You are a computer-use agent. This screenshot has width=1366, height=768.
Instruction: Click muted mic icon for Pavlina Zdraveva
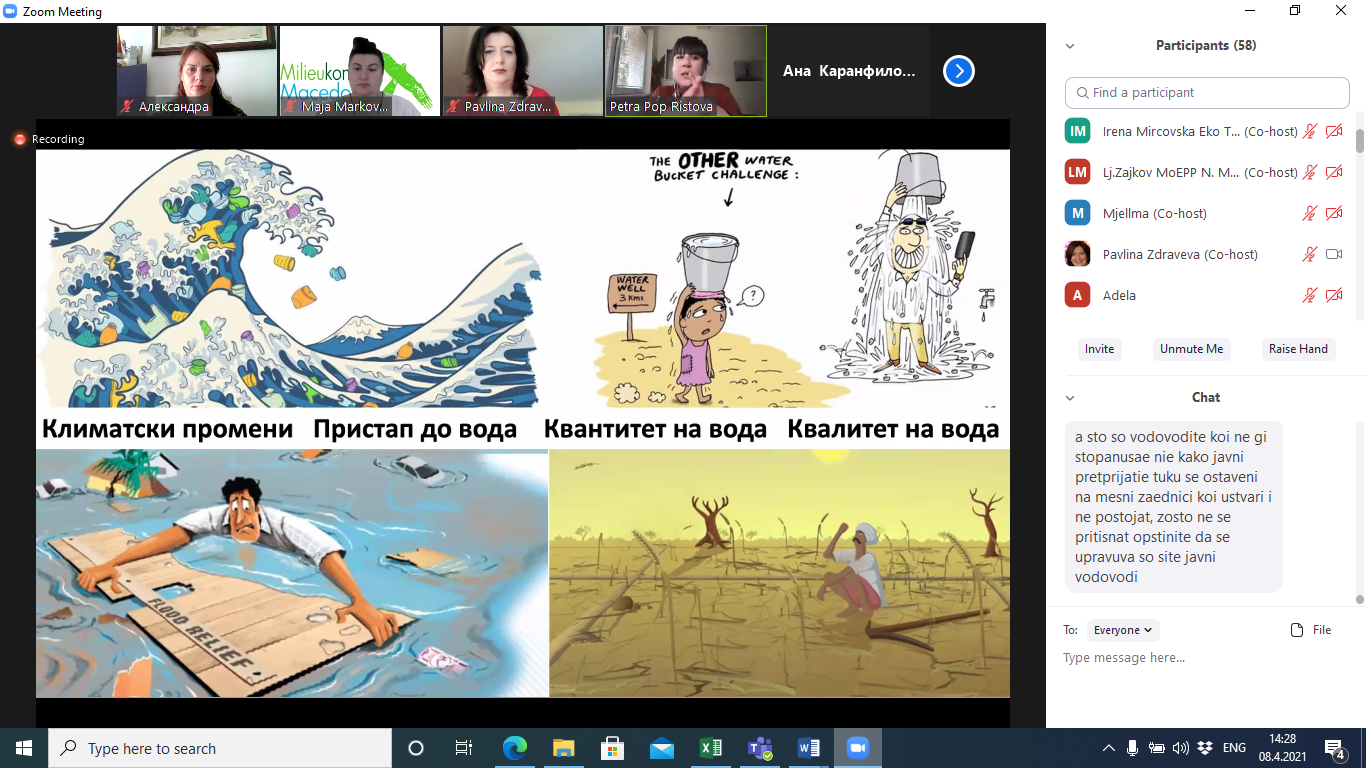(1310, 254)
